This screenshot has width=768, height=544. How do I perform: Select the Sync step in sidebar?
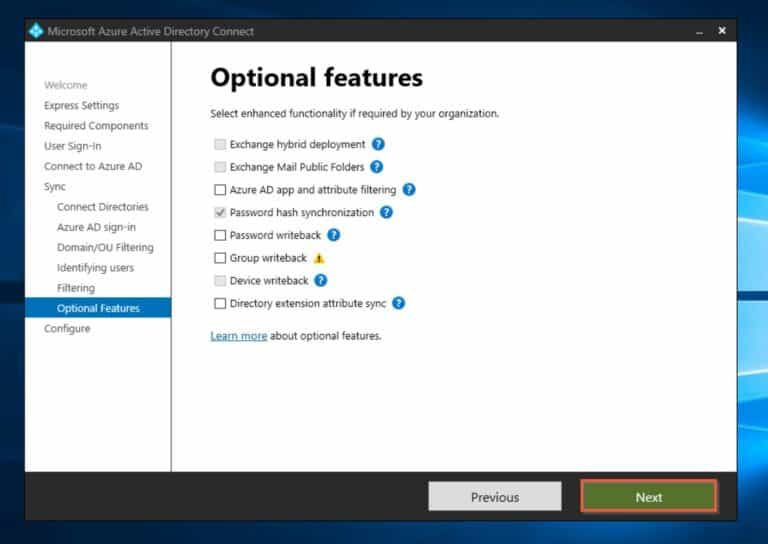coord(55,187)
